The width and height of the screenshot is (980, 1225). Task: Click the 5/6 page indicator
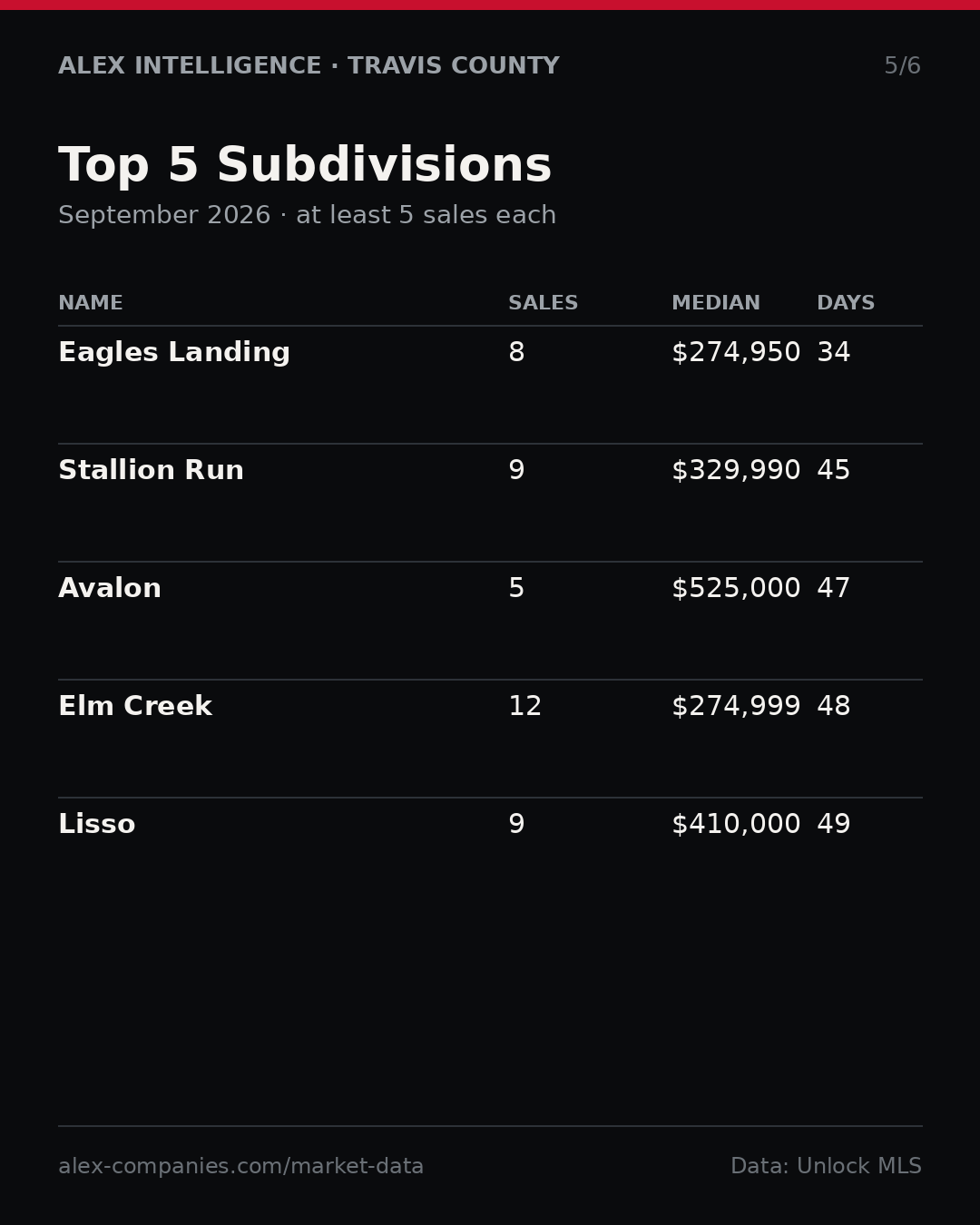coord(903,66)
